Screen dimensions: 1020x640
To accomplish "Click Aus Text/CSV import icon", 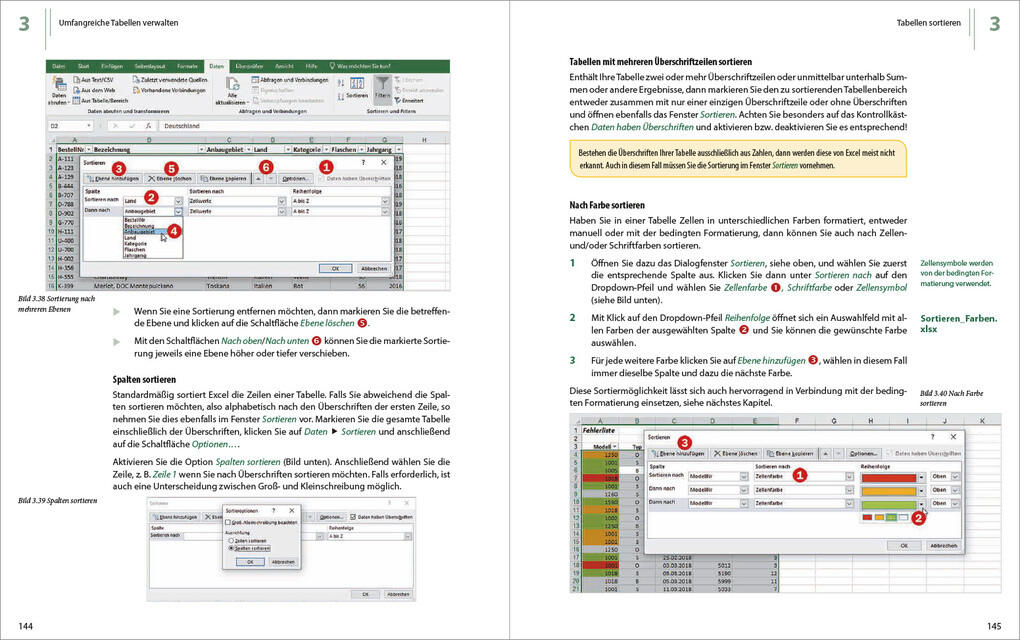I will (x=77, y=80).
